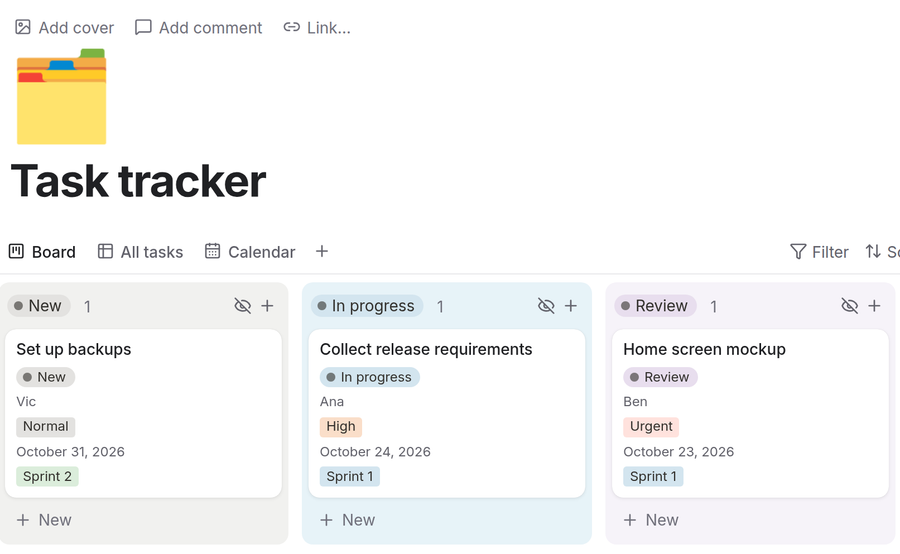The height and width of the screenshot is (554, 900).
Task: Click the Sprint 1 tag on the Ben card
Action: click(x=653, y=476)
